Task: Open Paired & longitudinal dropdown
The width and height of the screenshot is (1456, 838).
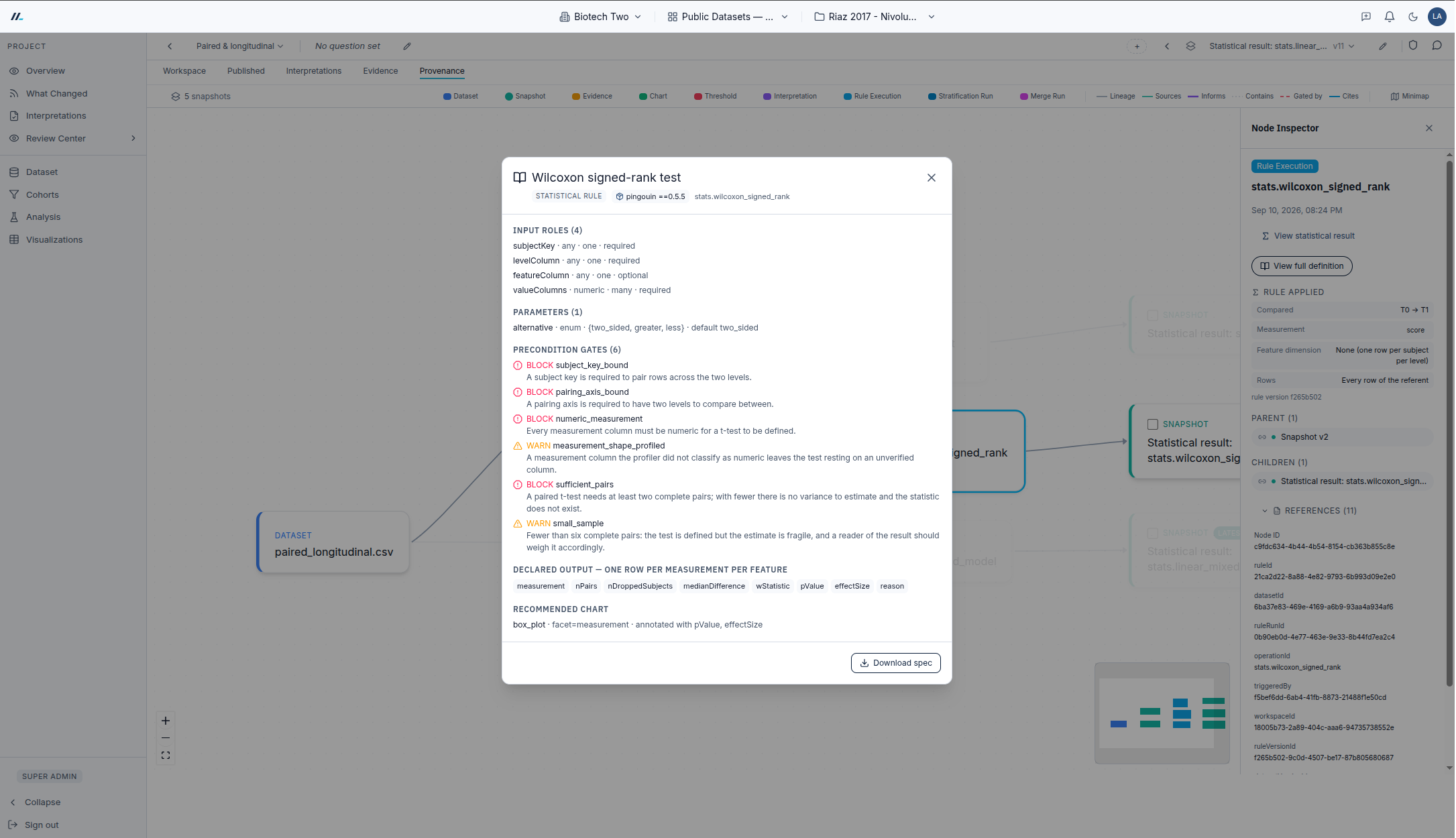Action: click(239, 46)
